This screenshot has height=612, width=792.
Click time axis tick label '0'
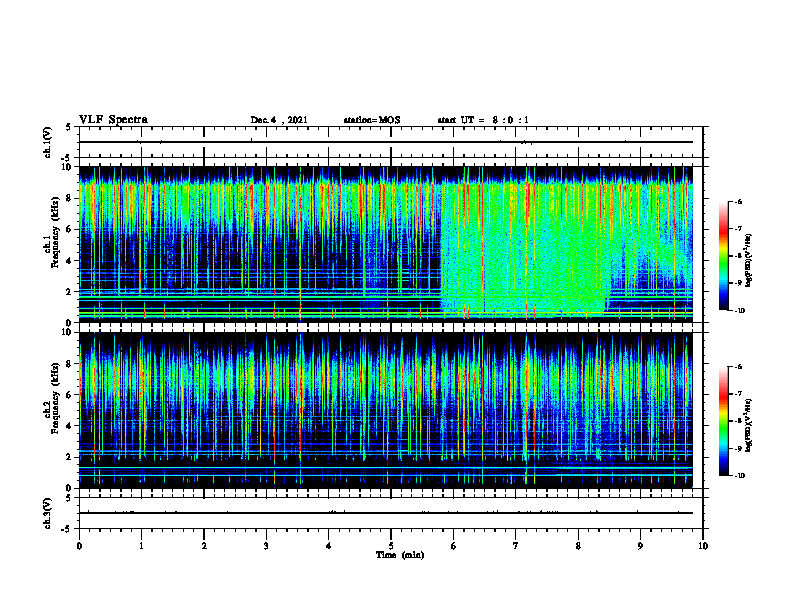79,546
